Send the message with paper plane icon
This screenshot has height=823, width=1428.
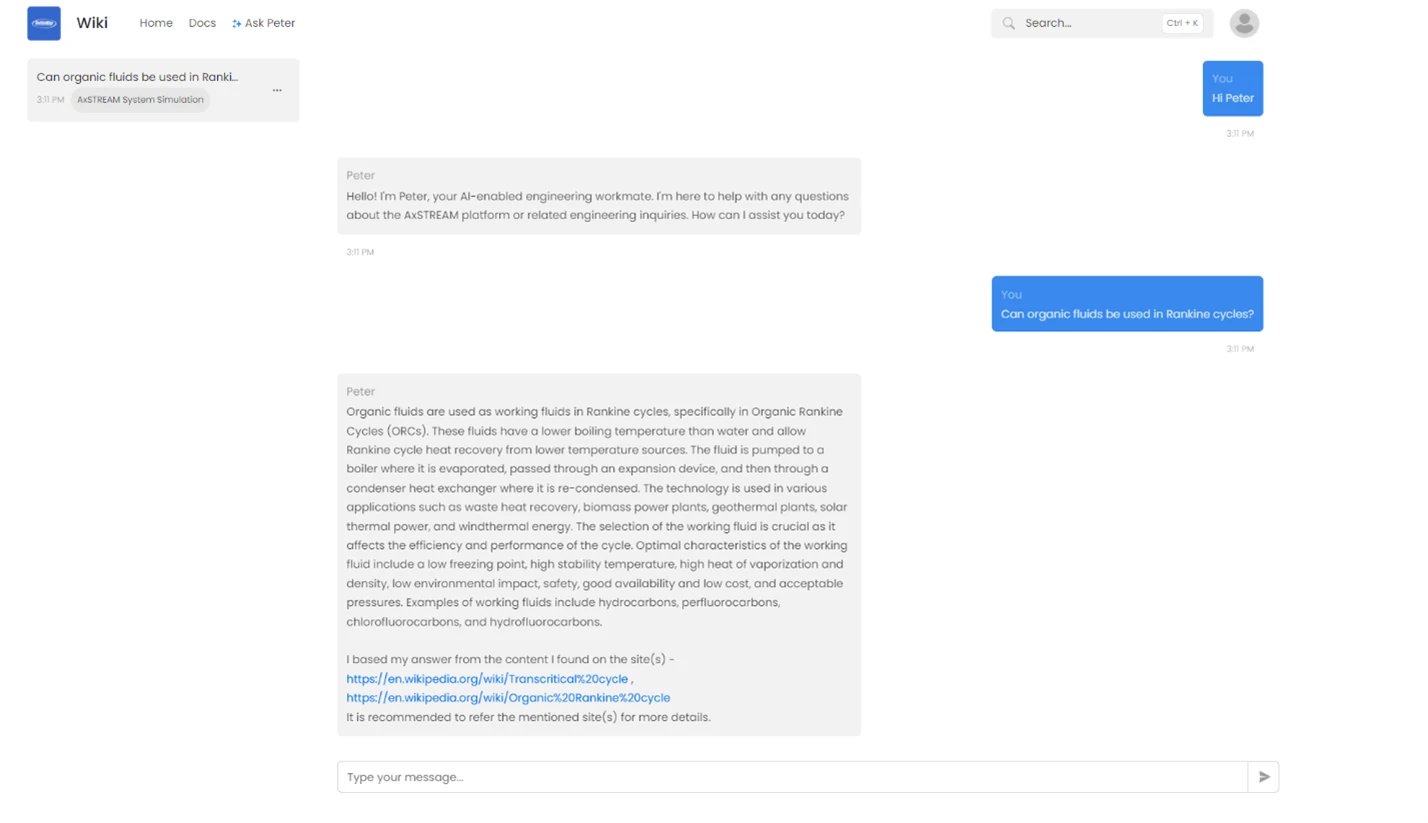click(x=1264, y=777)
